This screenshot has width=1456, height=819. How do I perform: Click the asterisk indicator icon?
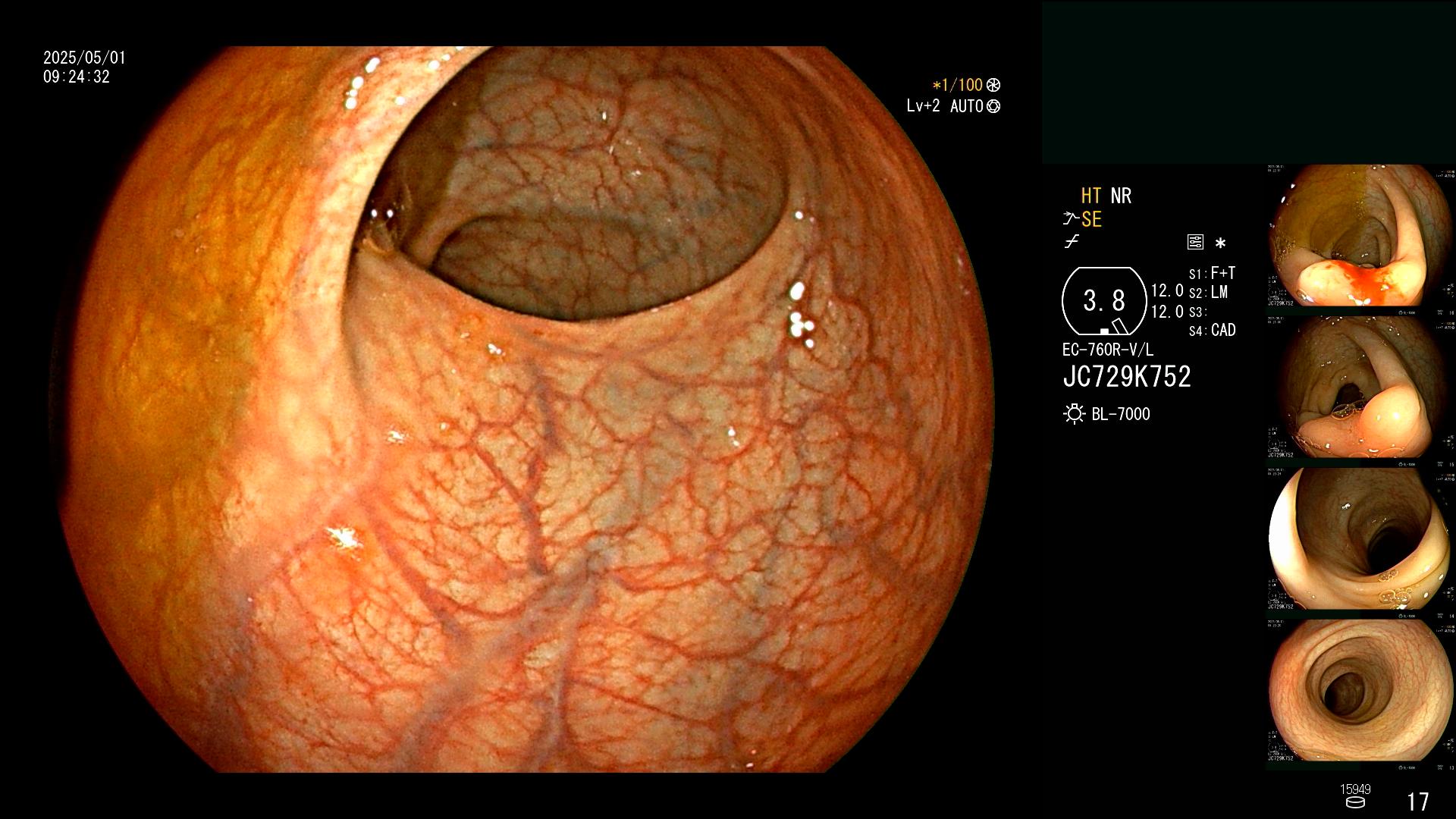click(1220, 243)
